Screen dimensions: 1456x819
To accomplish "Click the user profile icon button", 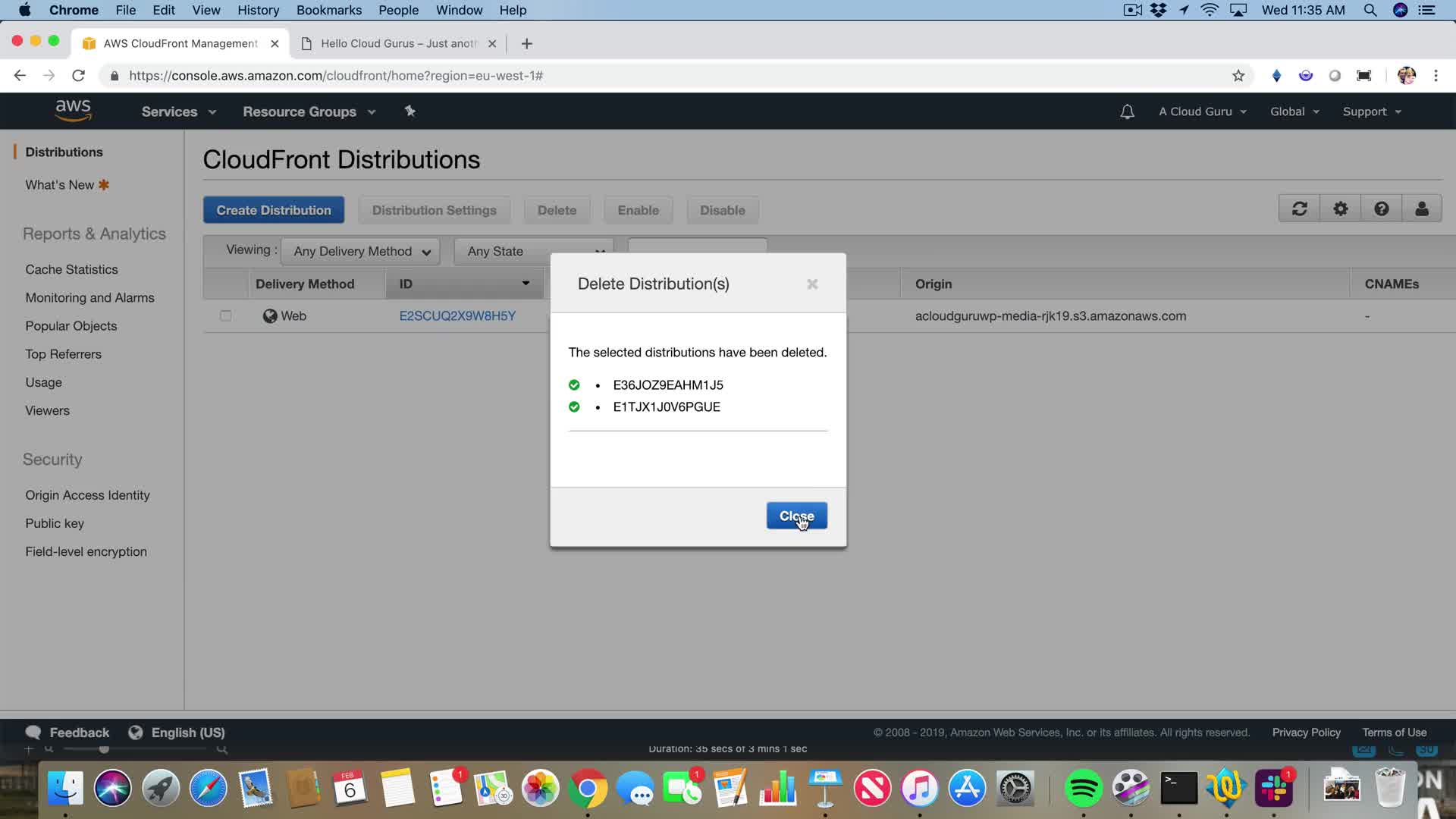I will pos(1421,209).
